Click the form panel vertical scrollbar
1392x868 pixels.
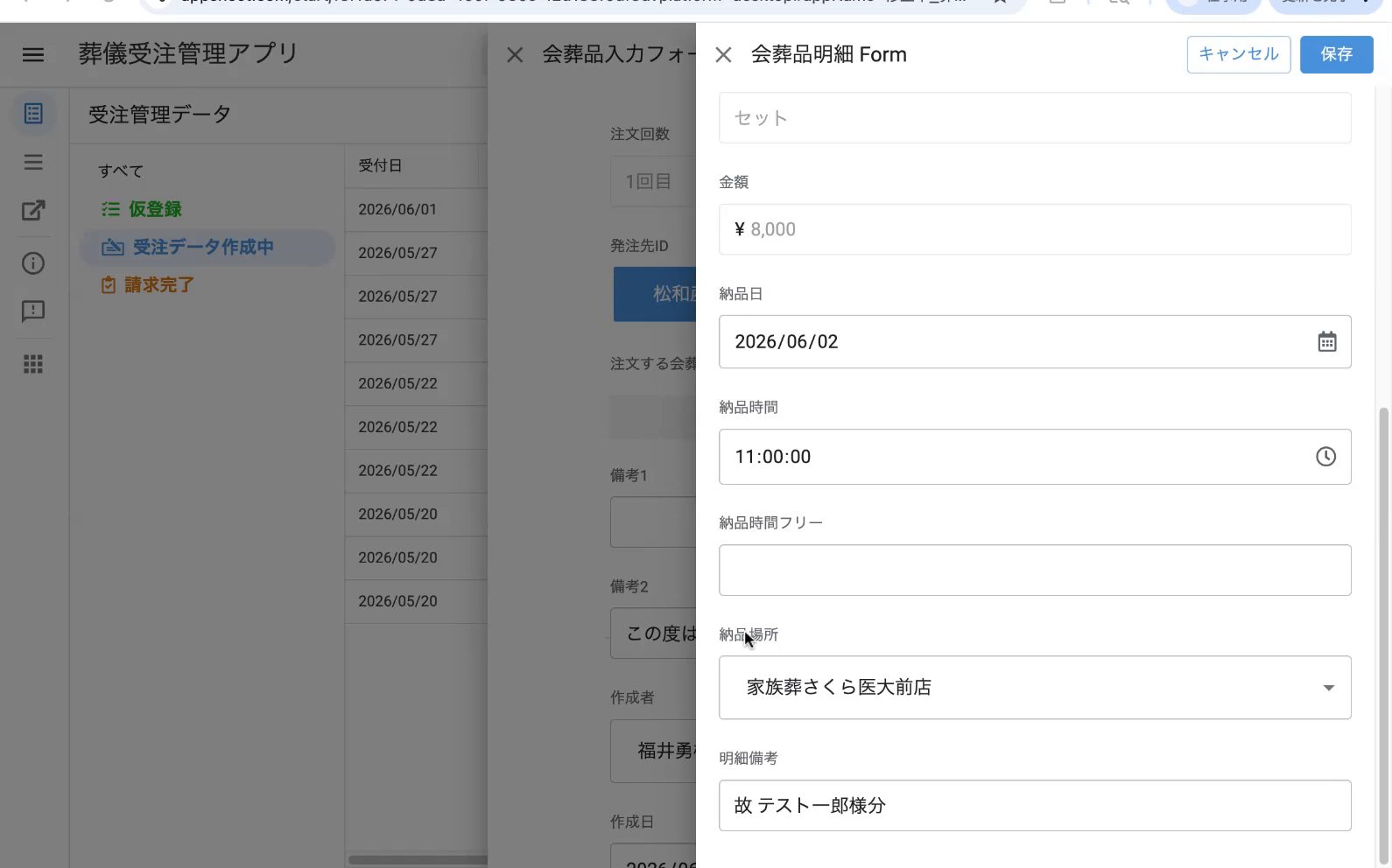(x=1383, y=634)
